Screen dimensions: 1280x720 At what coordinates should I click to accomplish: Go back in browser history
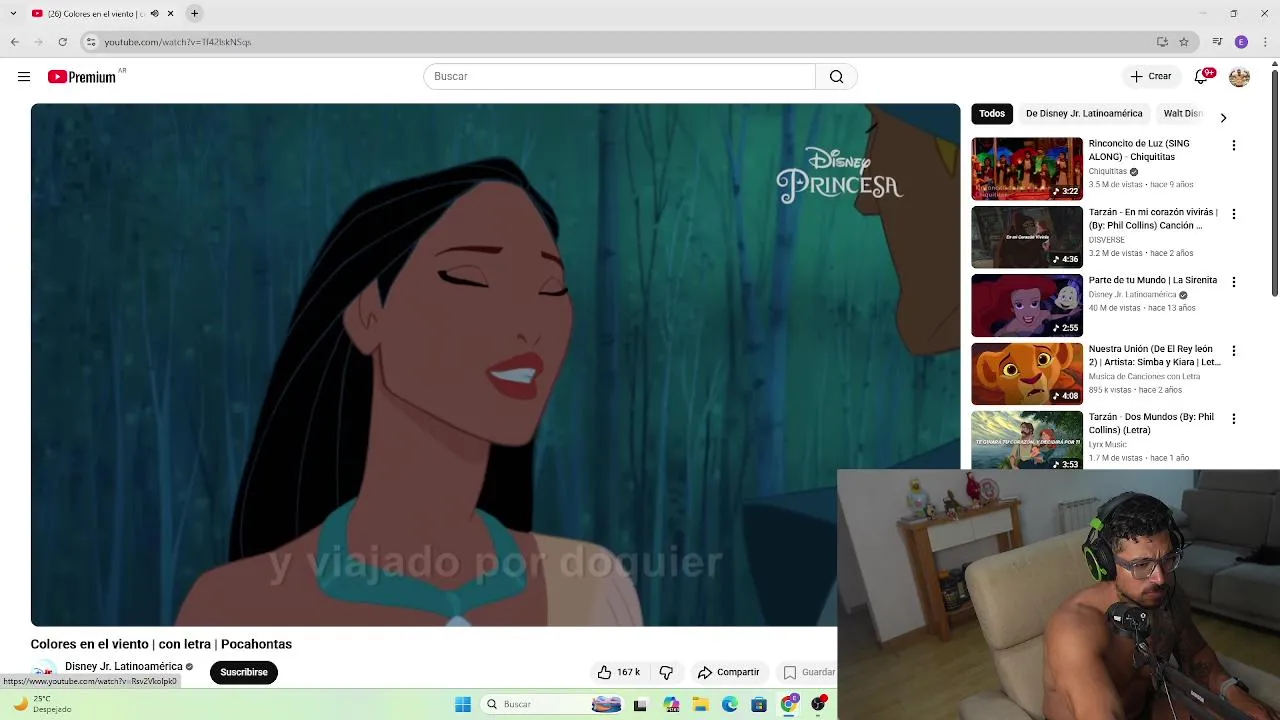click(x=14, y=42)
